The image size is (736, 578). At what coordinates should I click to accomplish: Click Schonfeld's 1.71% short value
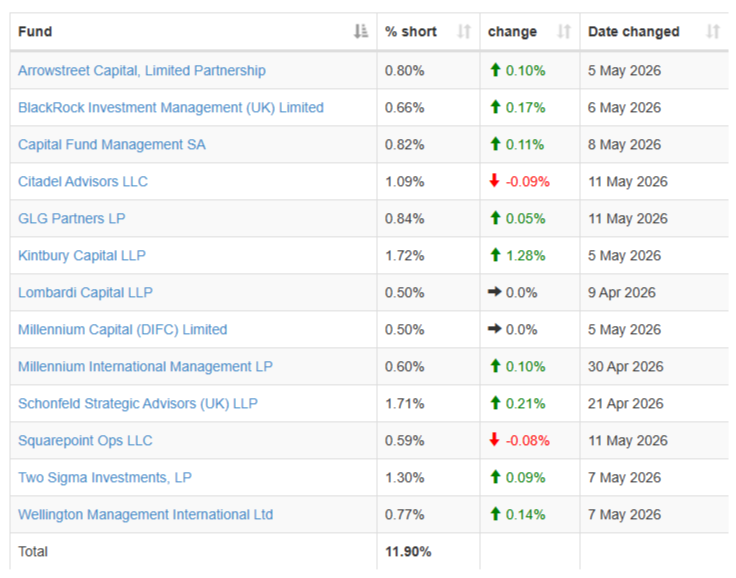coord(405,404)
